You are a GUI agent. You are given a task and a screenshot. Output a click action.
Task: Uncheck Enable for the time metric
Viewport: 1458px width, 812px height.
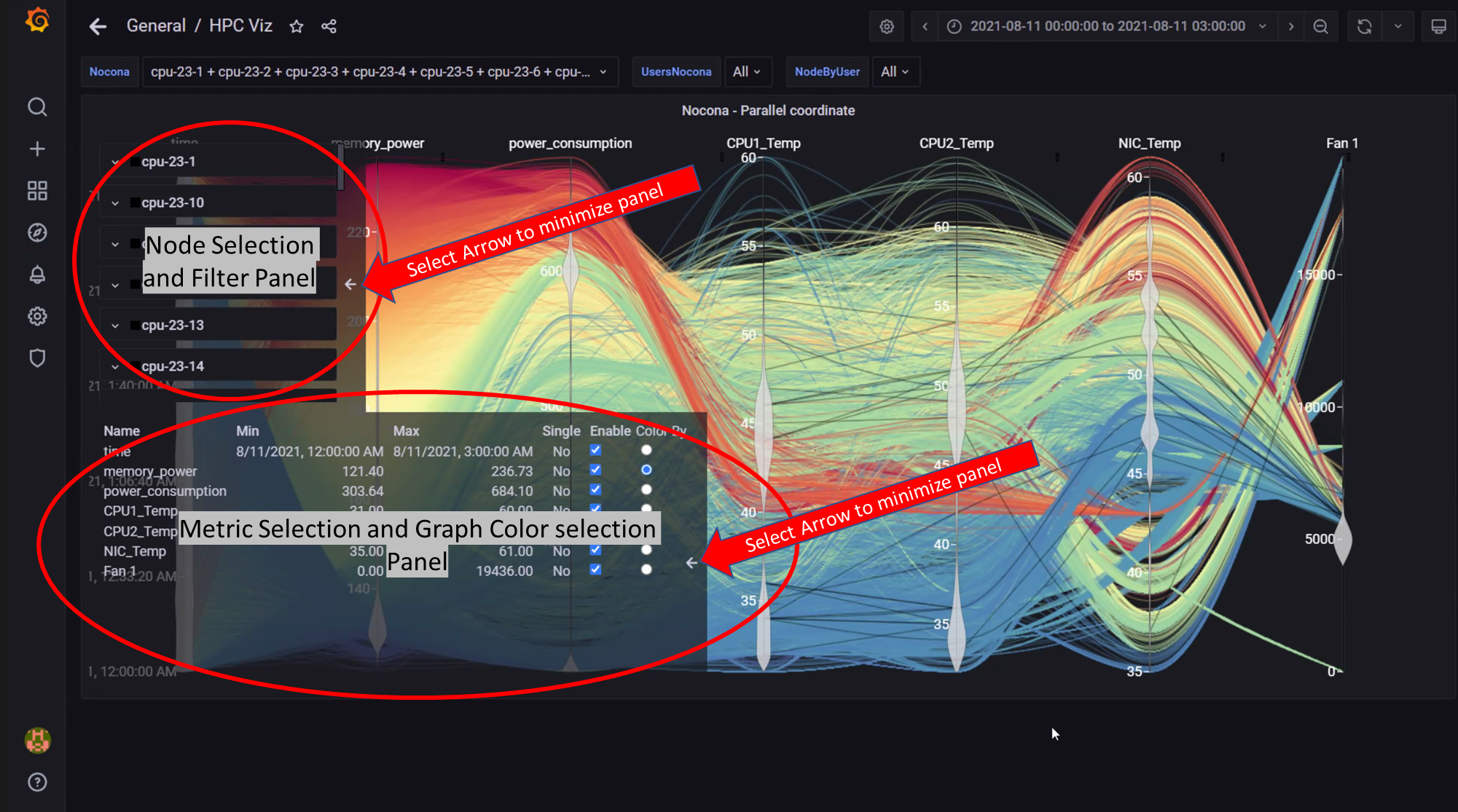click(595, 450)
